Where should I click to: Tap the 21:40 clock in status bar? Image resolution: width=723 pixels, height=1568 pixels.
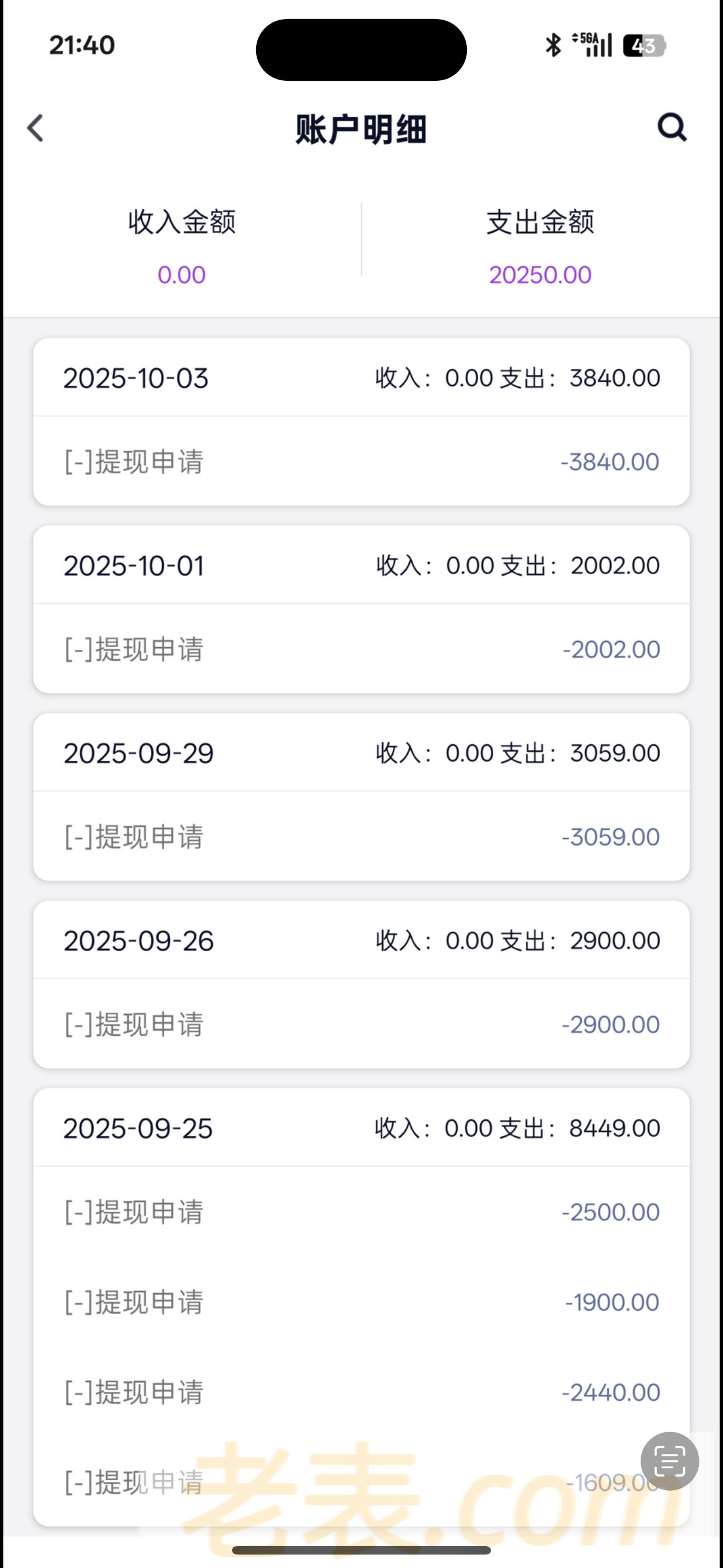82,45
